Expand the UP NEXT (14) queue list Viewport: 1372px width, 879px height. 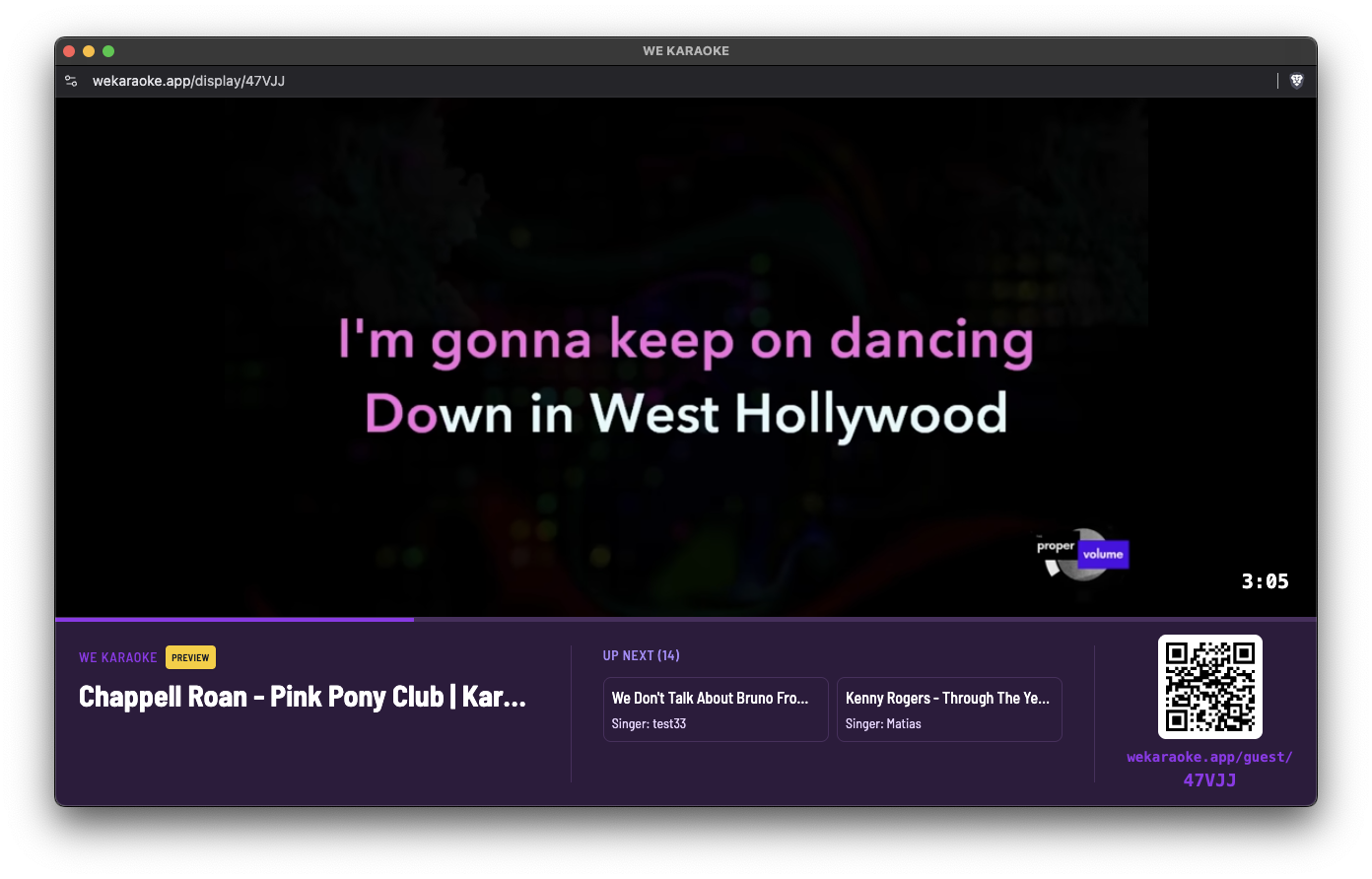(x=641, y=655)
